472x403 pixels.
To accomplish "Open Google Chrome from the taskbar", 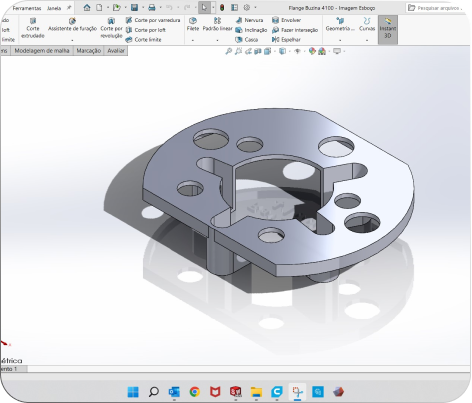I will click(195, 392).
